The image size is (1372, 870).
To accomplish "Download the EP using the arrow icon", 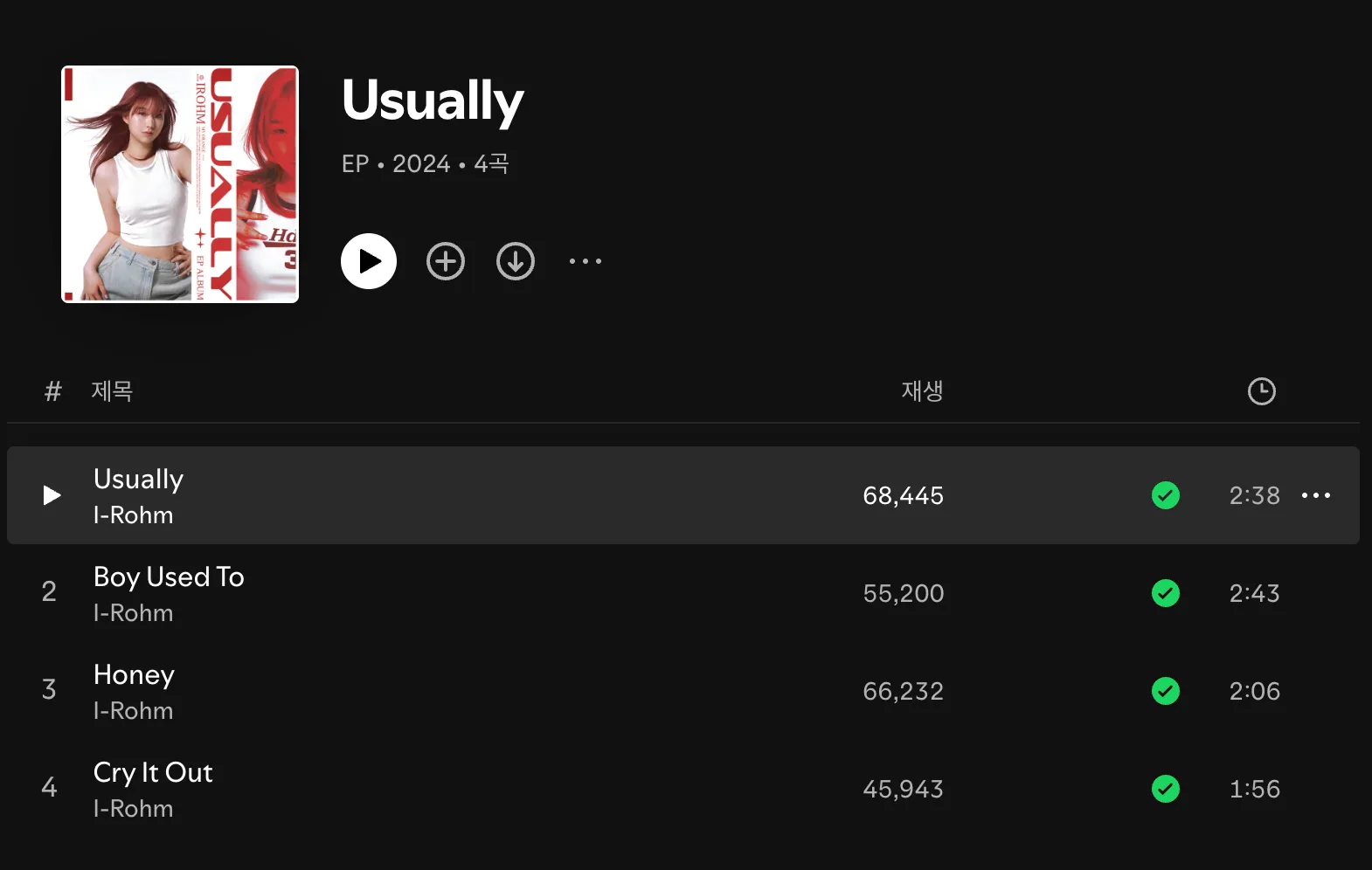I will 516,261.
